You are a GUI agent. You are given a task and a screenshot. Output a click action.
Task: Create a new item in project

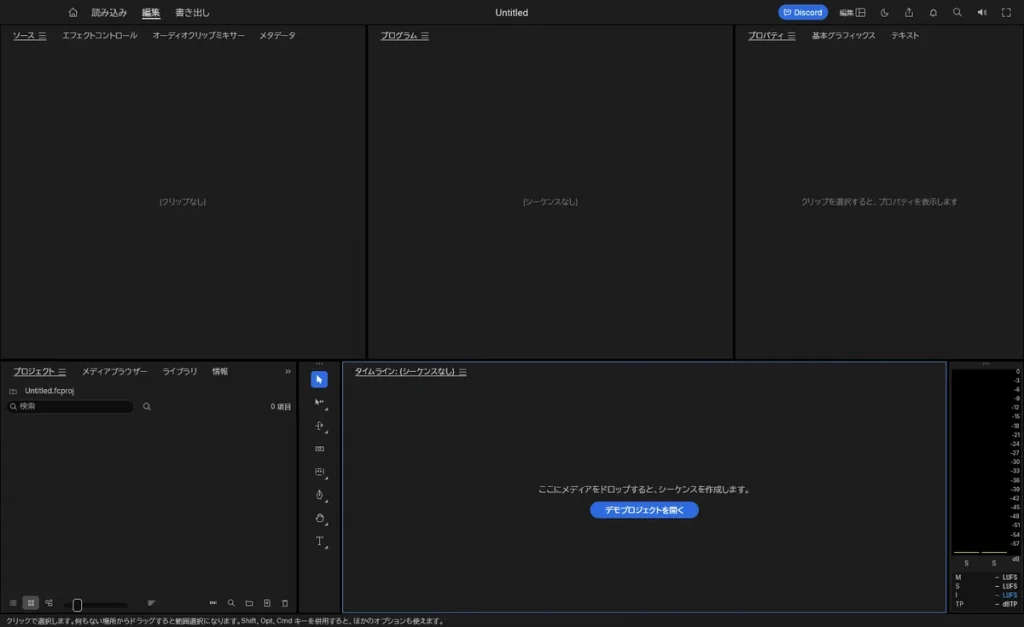(267, 603)
